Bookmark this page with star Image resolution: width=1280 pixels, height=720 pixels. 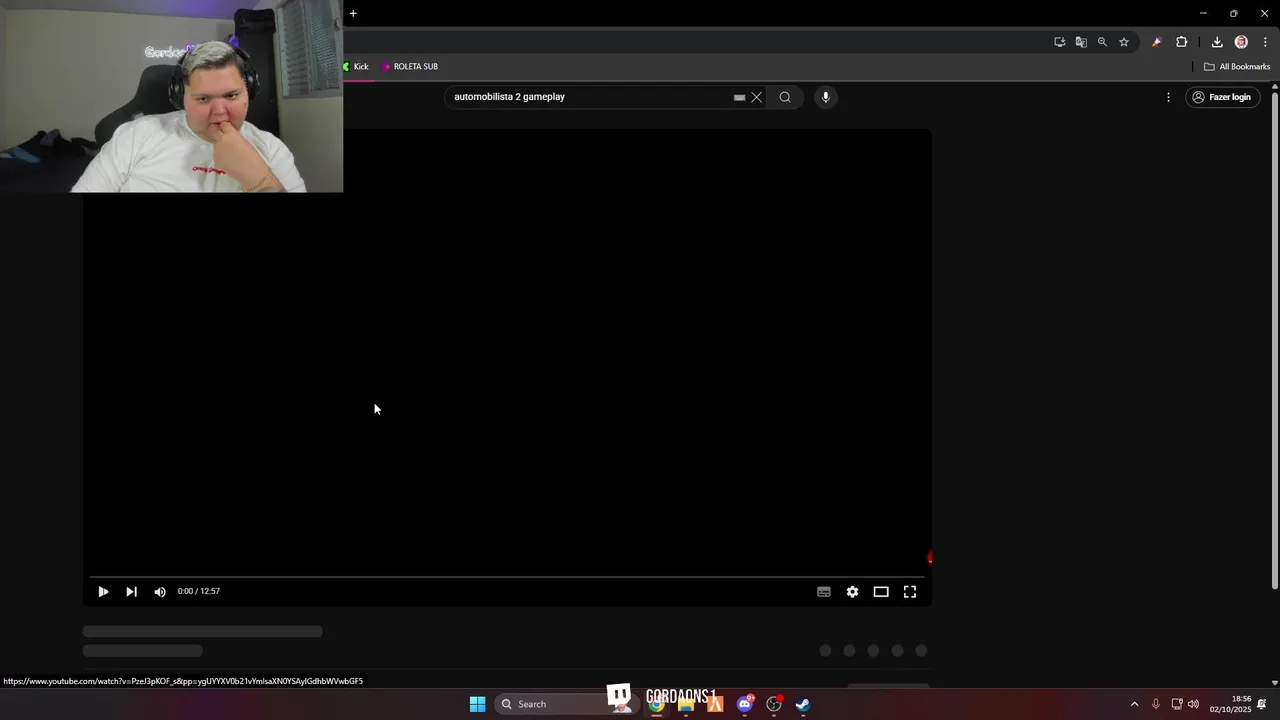click(x=1124, y=42)
